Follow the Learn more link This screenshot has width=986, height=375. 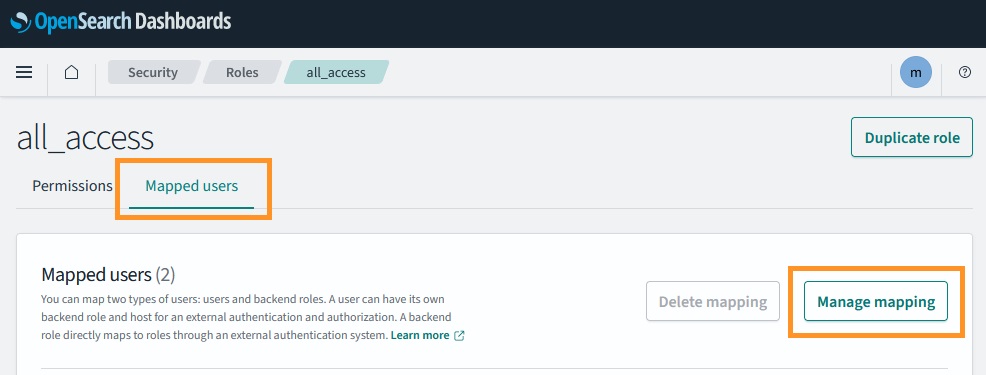pos(420,335)
